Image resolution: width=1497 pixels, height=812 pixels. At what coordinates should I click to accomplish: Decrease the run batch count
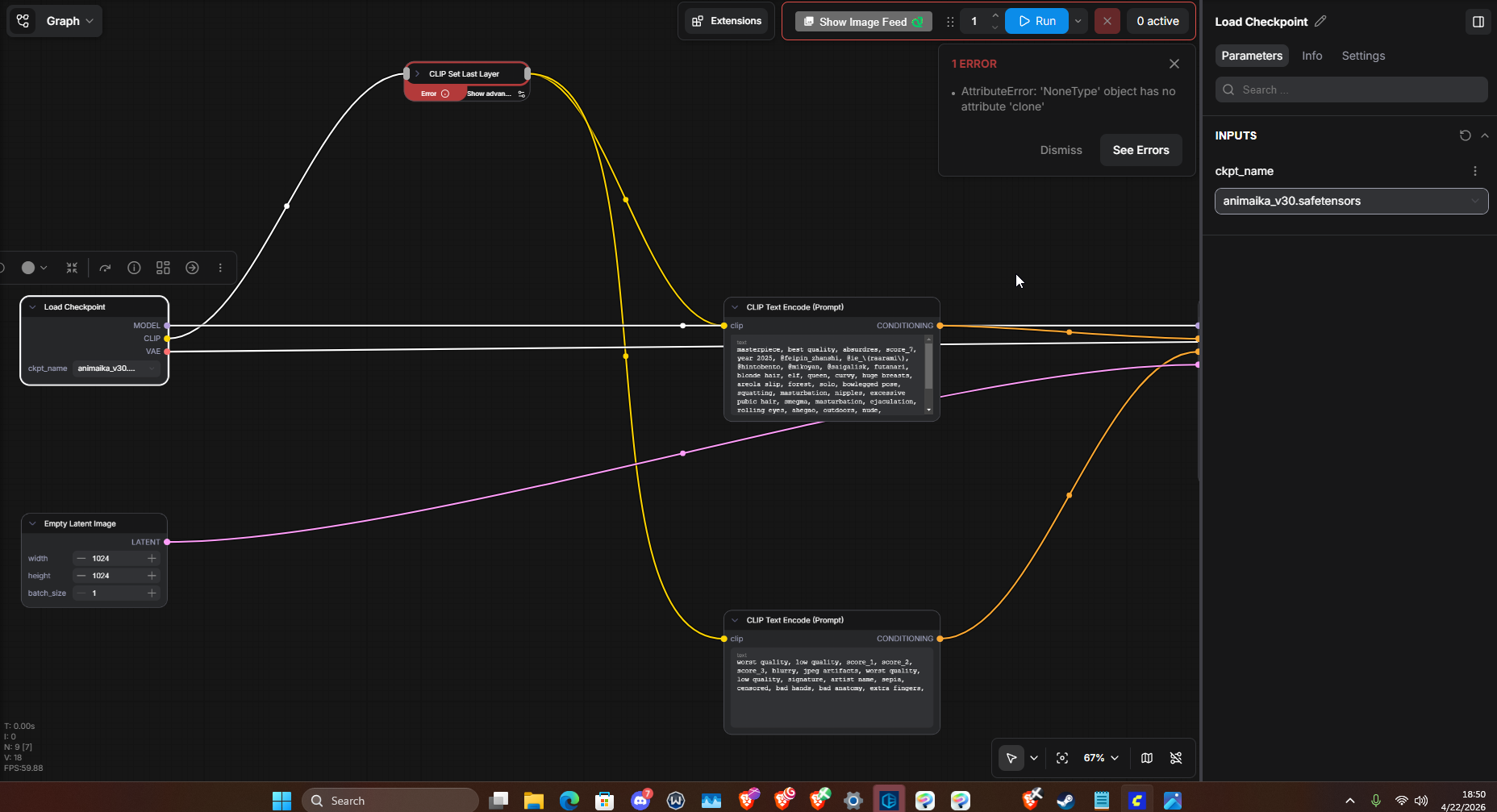coord(995,27)
